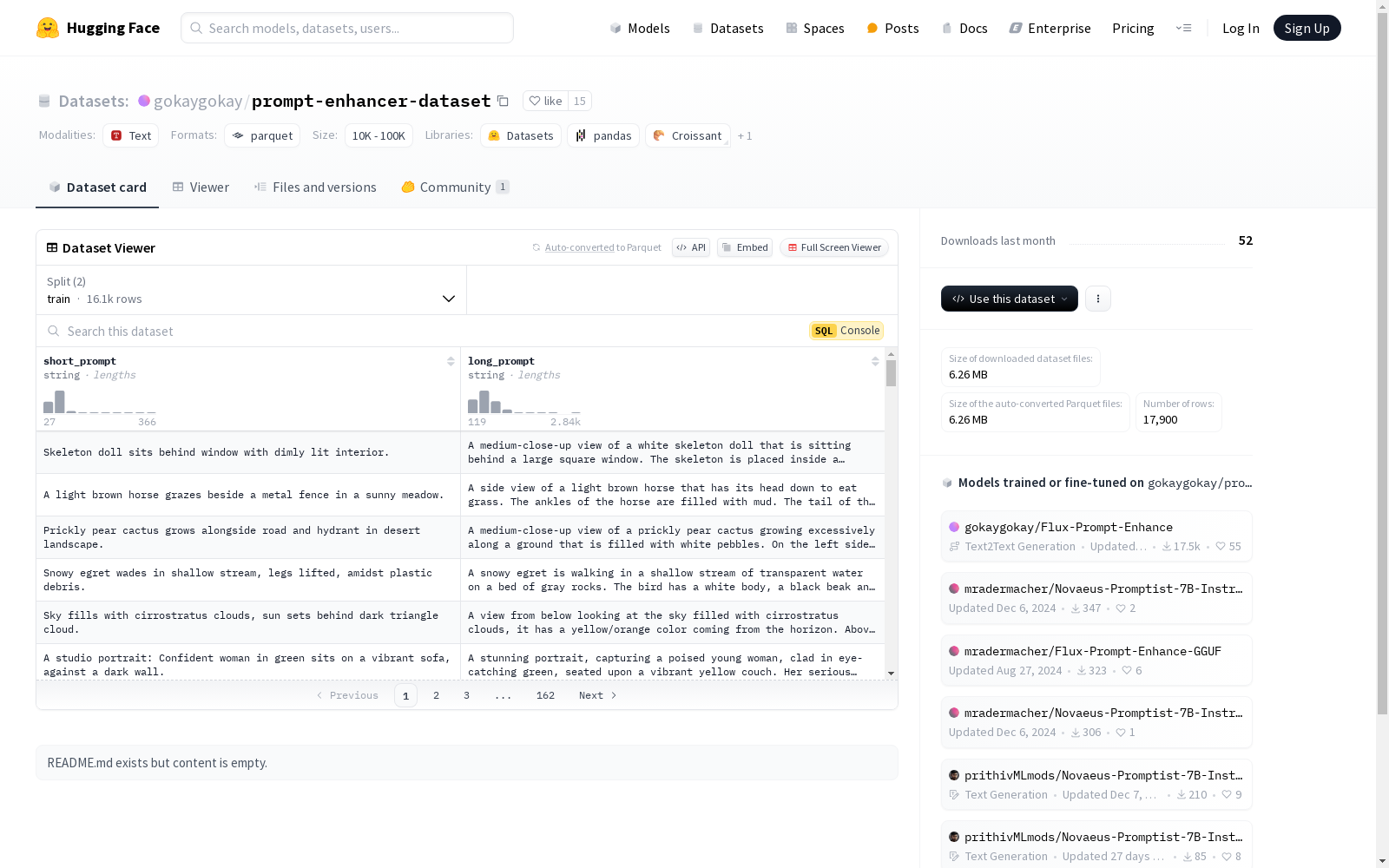Click the pandas library tag
This screenshot has width=1389, height=868.
click(603, 135)
